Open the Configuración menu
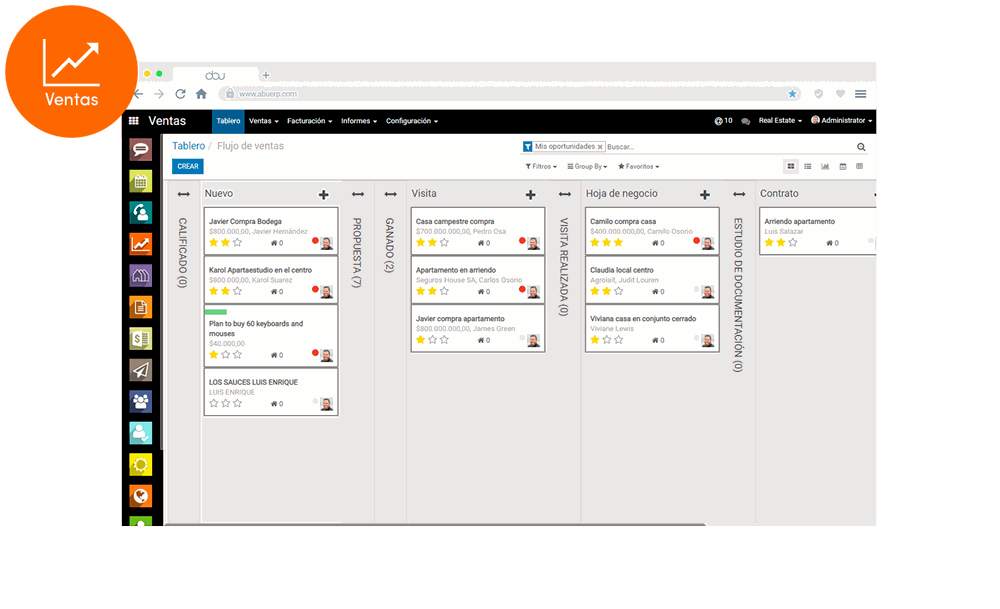This screenshot has height=609, width=1000. coord(412,121)
